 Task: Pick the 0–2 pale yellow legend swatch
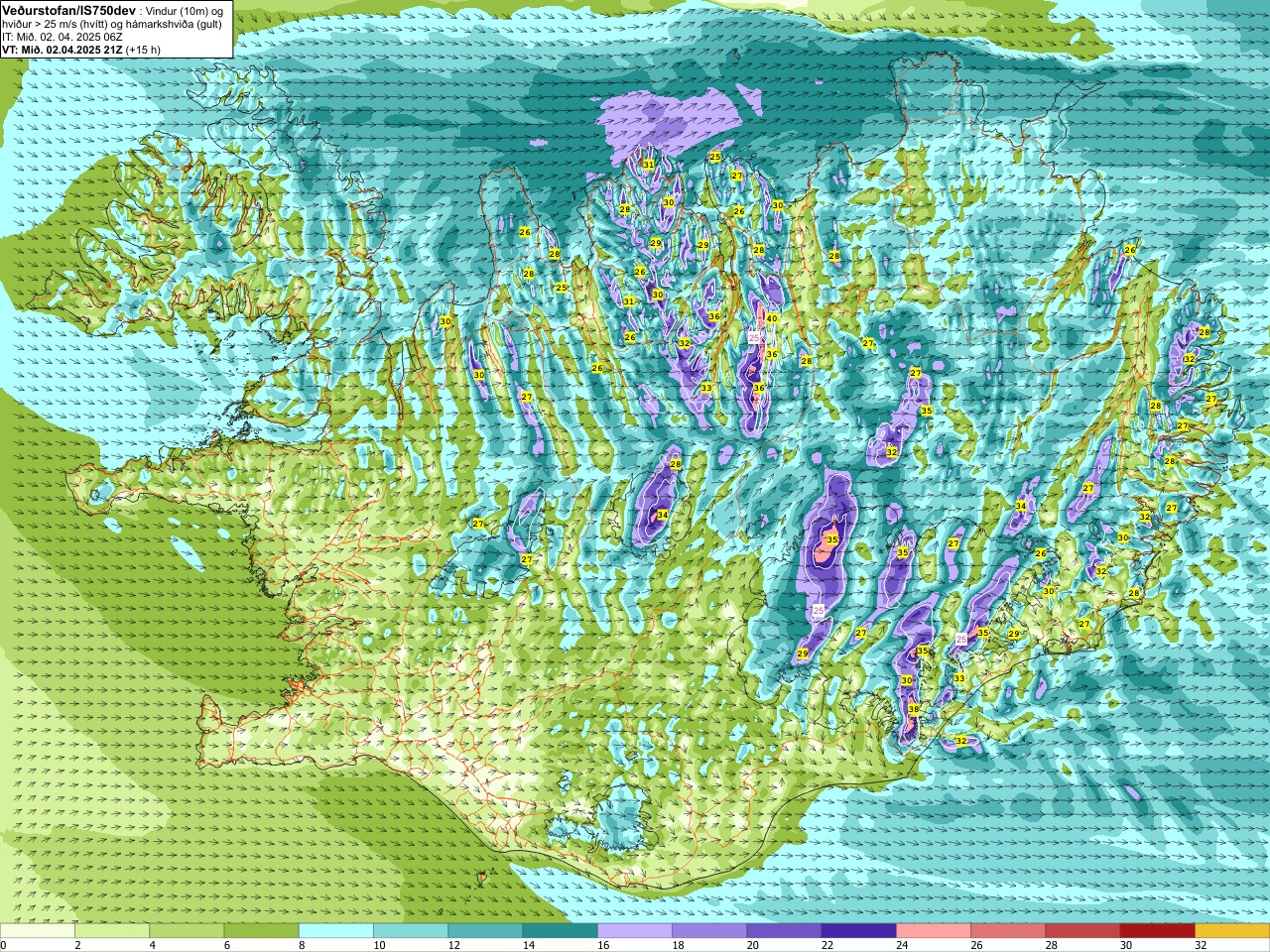[38, 931]
